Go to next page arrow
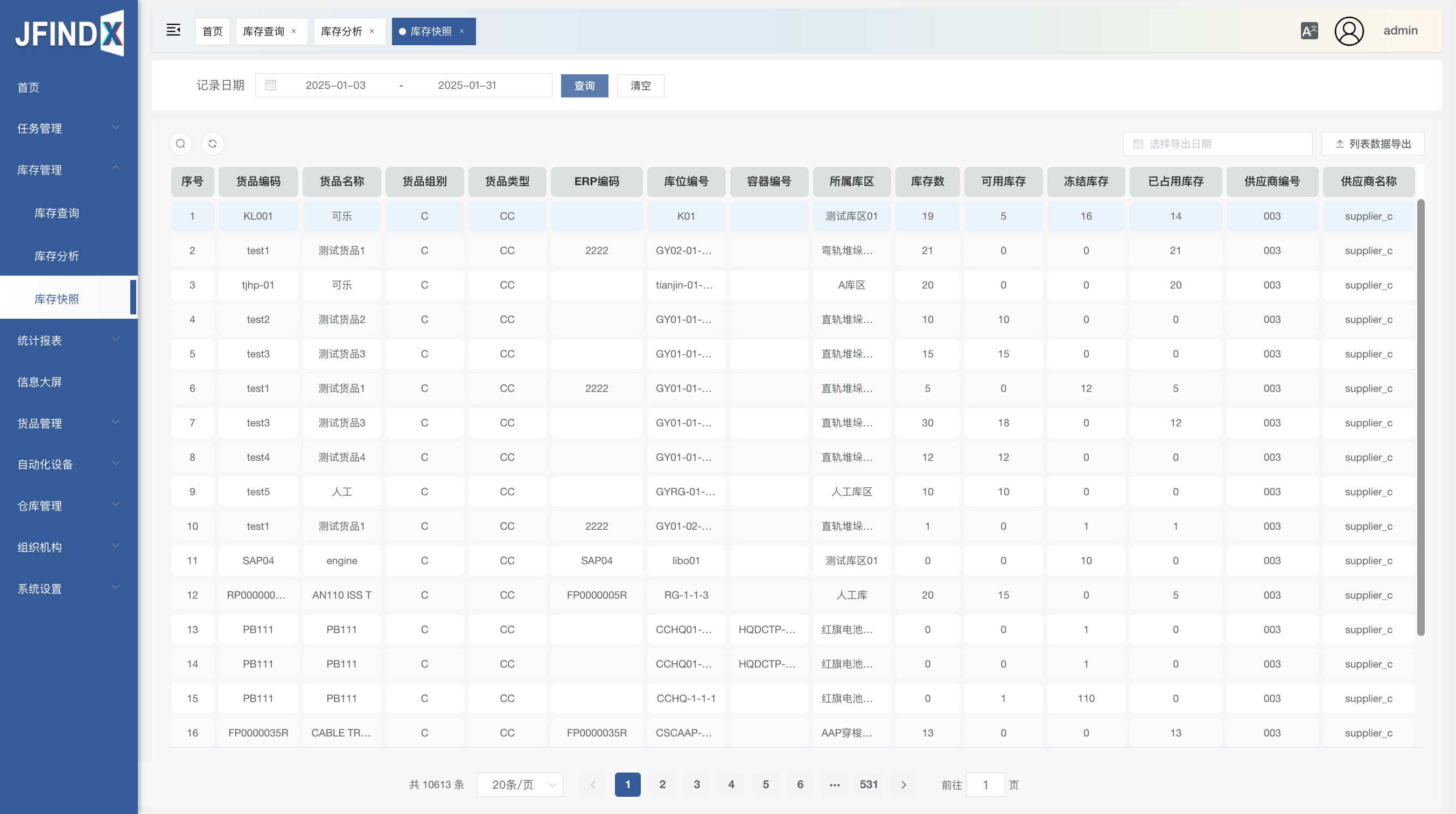Viewport: 1456px width, 814px height. click(x=903, y=784)
